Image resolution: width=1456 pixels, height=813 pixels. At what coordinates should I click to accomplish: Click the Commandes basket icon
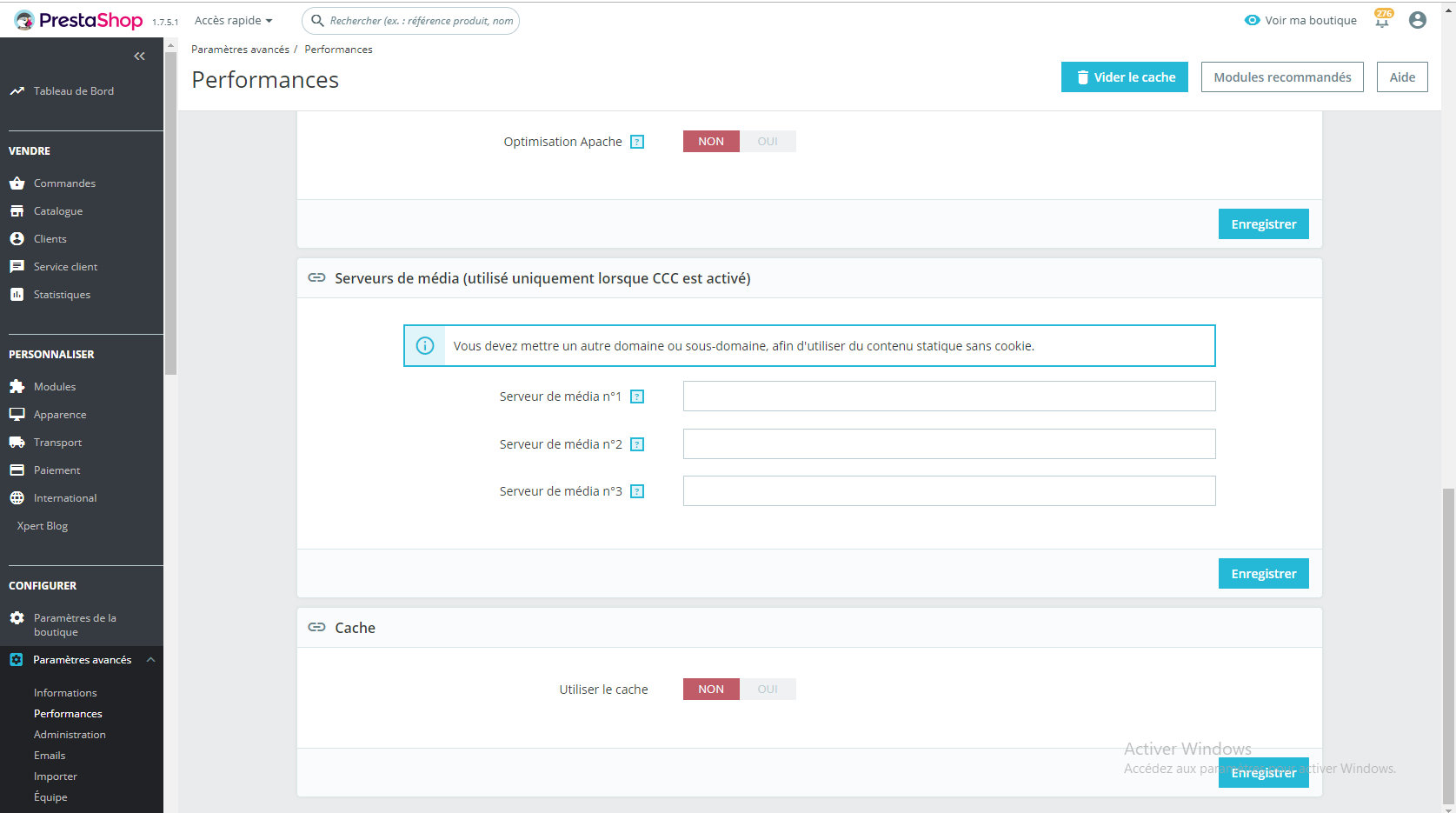(17, 183)
